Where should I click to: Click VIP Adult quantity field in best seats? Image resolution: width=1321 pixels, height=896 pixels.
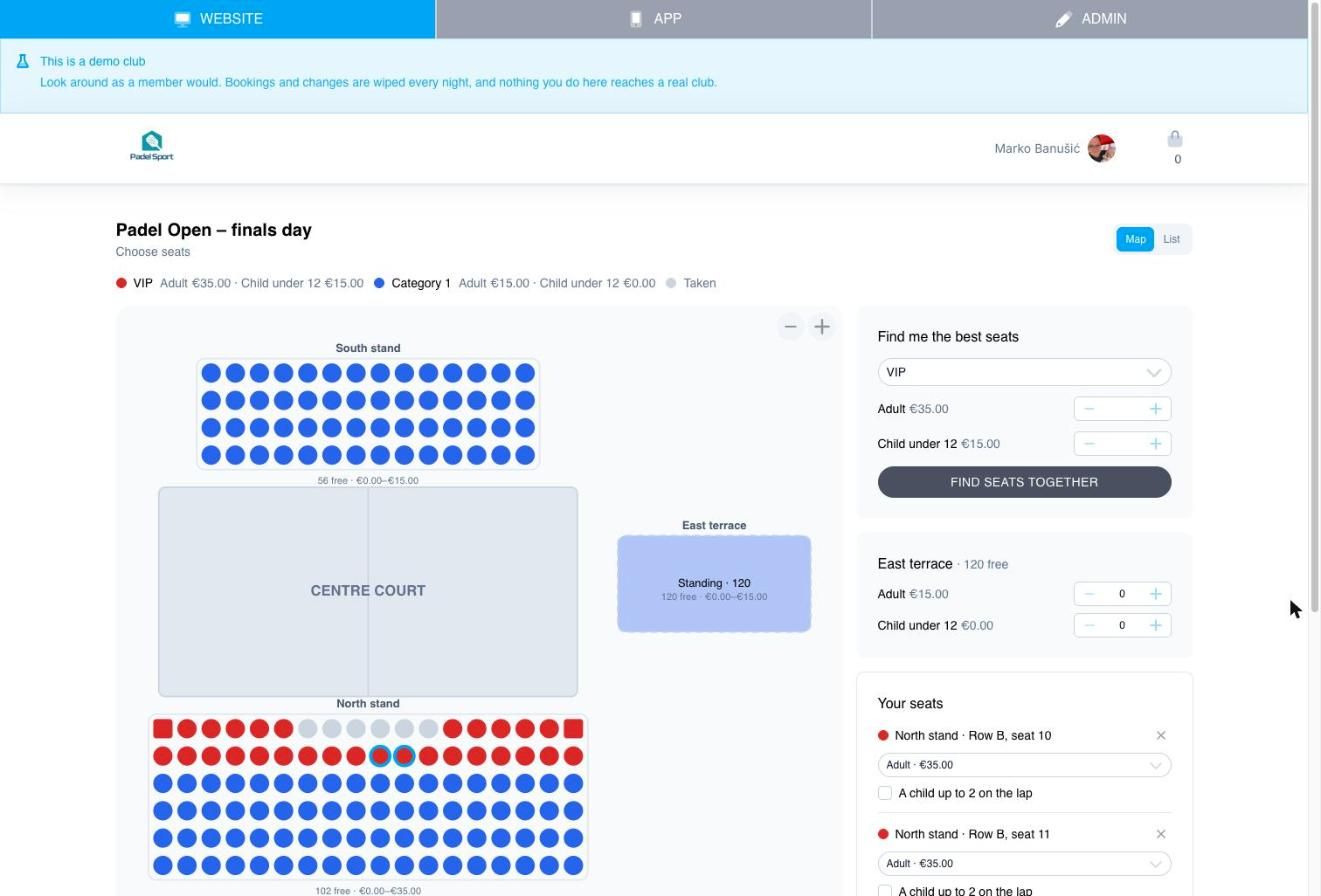pyautogui.click(x=1122, y=409)
